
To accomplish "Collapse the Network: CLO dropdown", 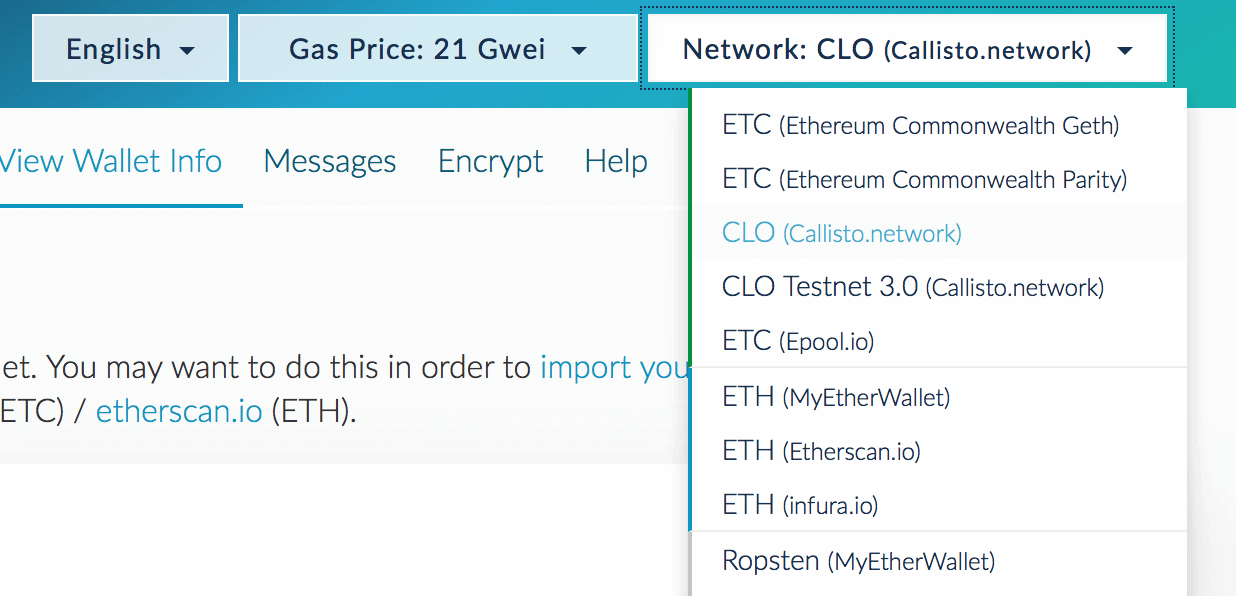I will 907,49.
